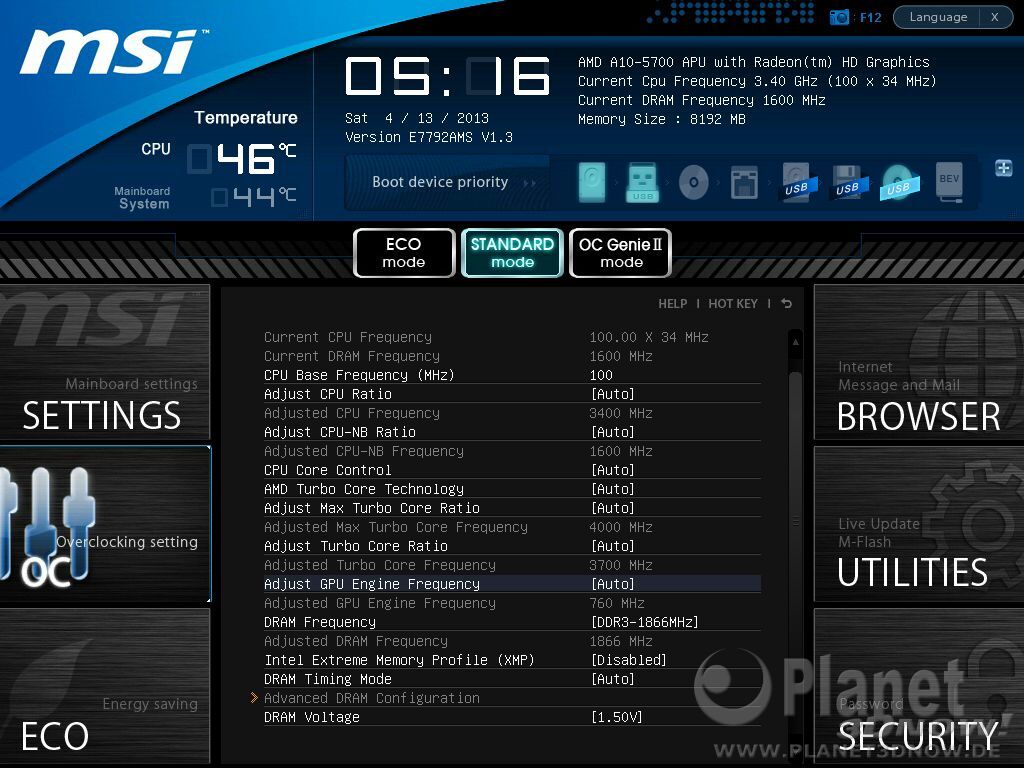Select the CPU Core Control label
Image resolution: width=1024 pixels, height=768 pixels.
pyautogui.click(x=328, y=470)
